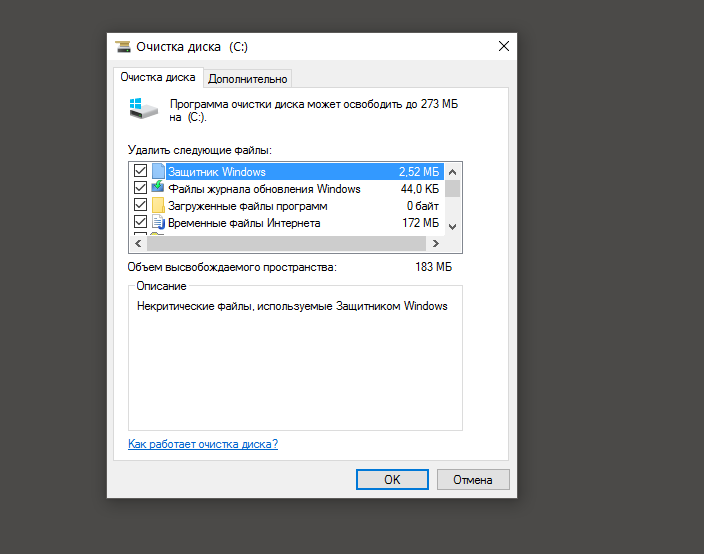Image resolution: width=704 pixels, height=554 pixels.
Task: Select the Загруженные файлы программ row
Action: [286, 206]
